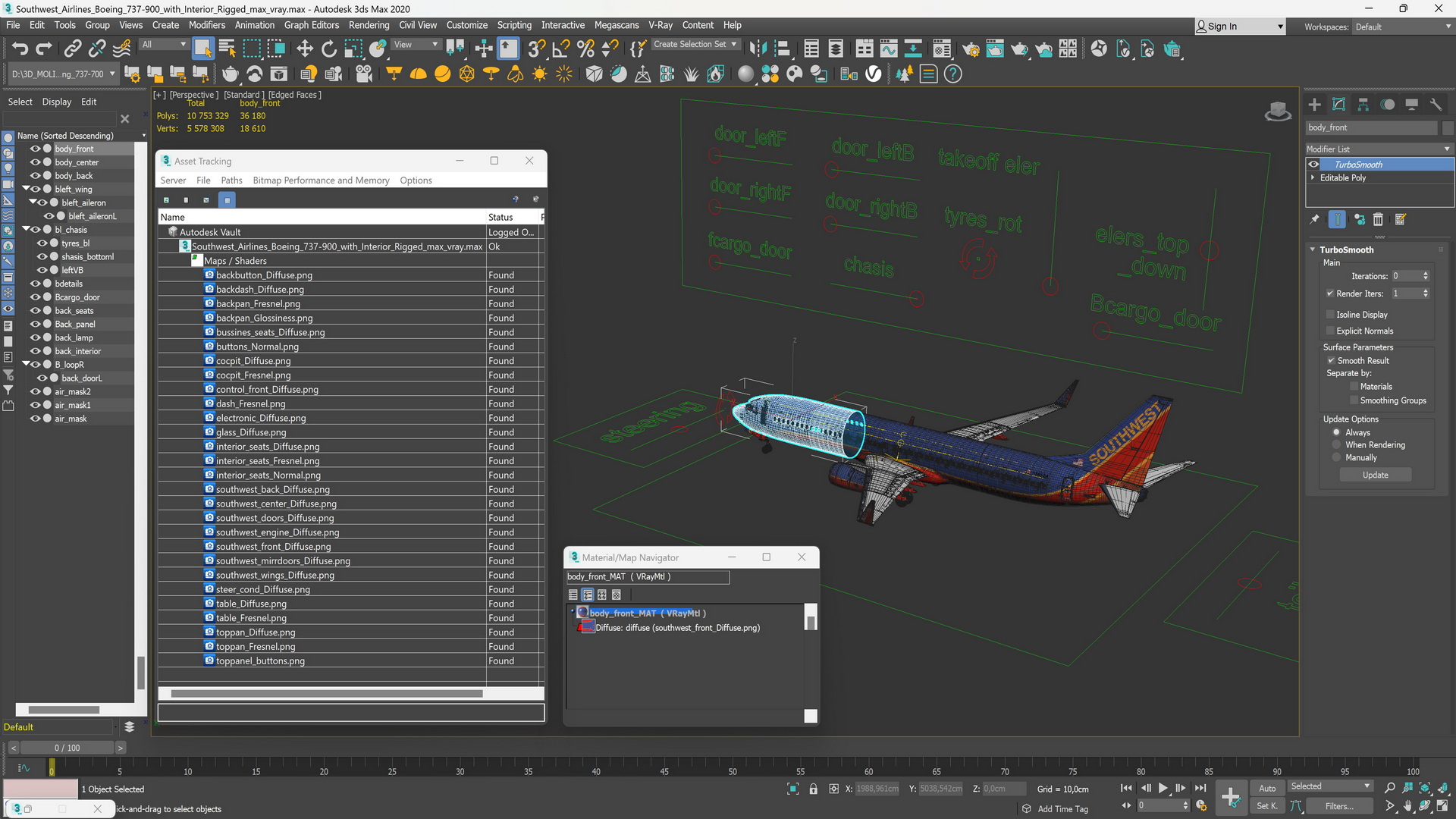Viewport: 1456px width, 819px height.
Task: Select the When Rendering update option
Action: pos(1337,445)
